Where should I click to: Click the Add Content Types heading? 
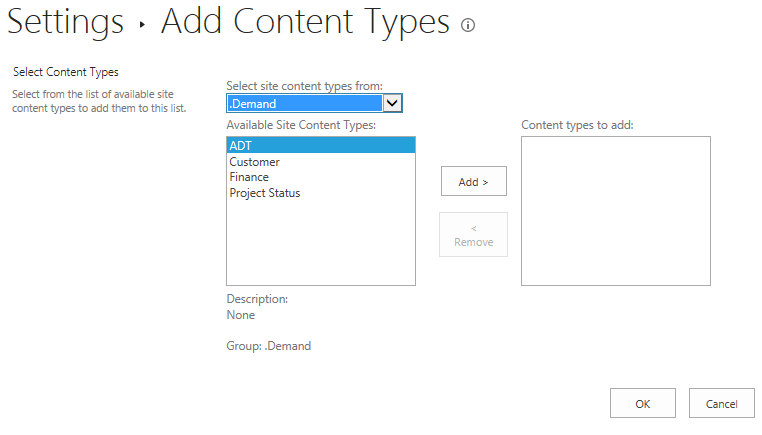pyautogui.click(x=305, y=22)
